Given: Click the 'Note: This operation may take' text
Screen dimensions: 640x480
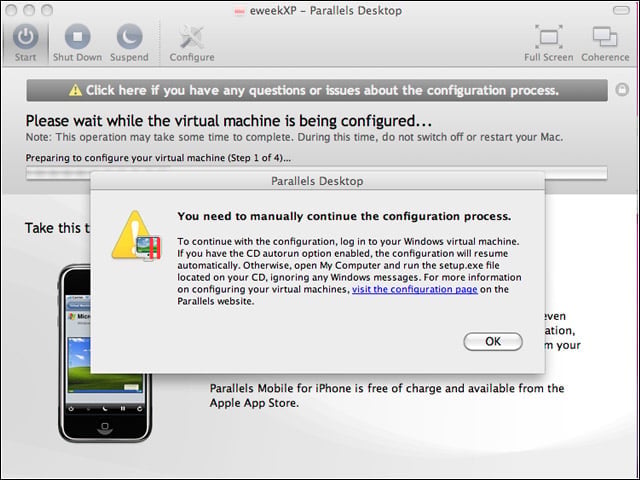Looking at the screenshot, I should (294, 137).
